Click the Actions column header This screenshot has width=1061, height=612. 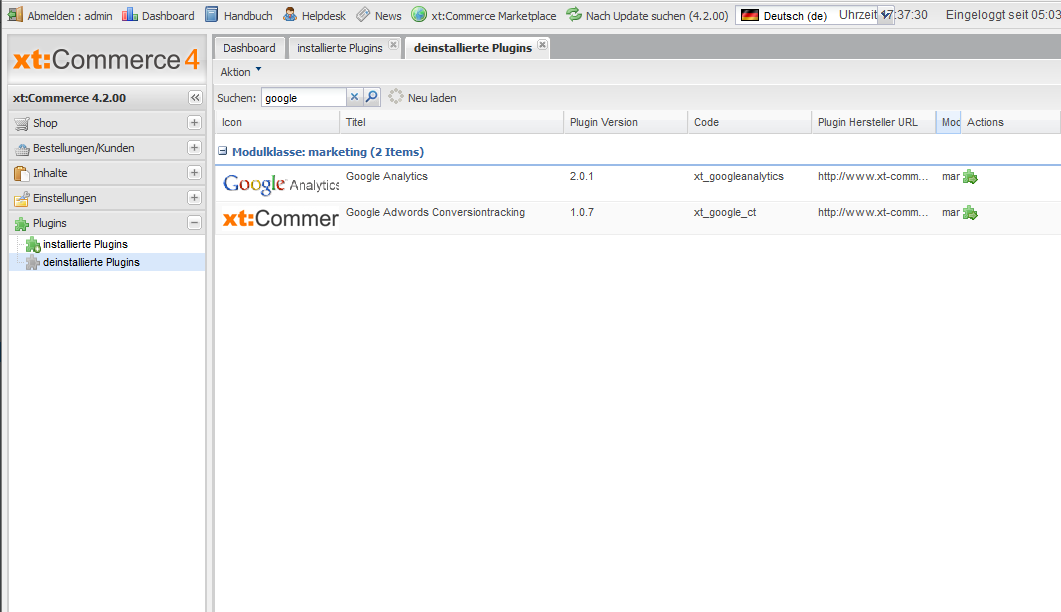1010,123
